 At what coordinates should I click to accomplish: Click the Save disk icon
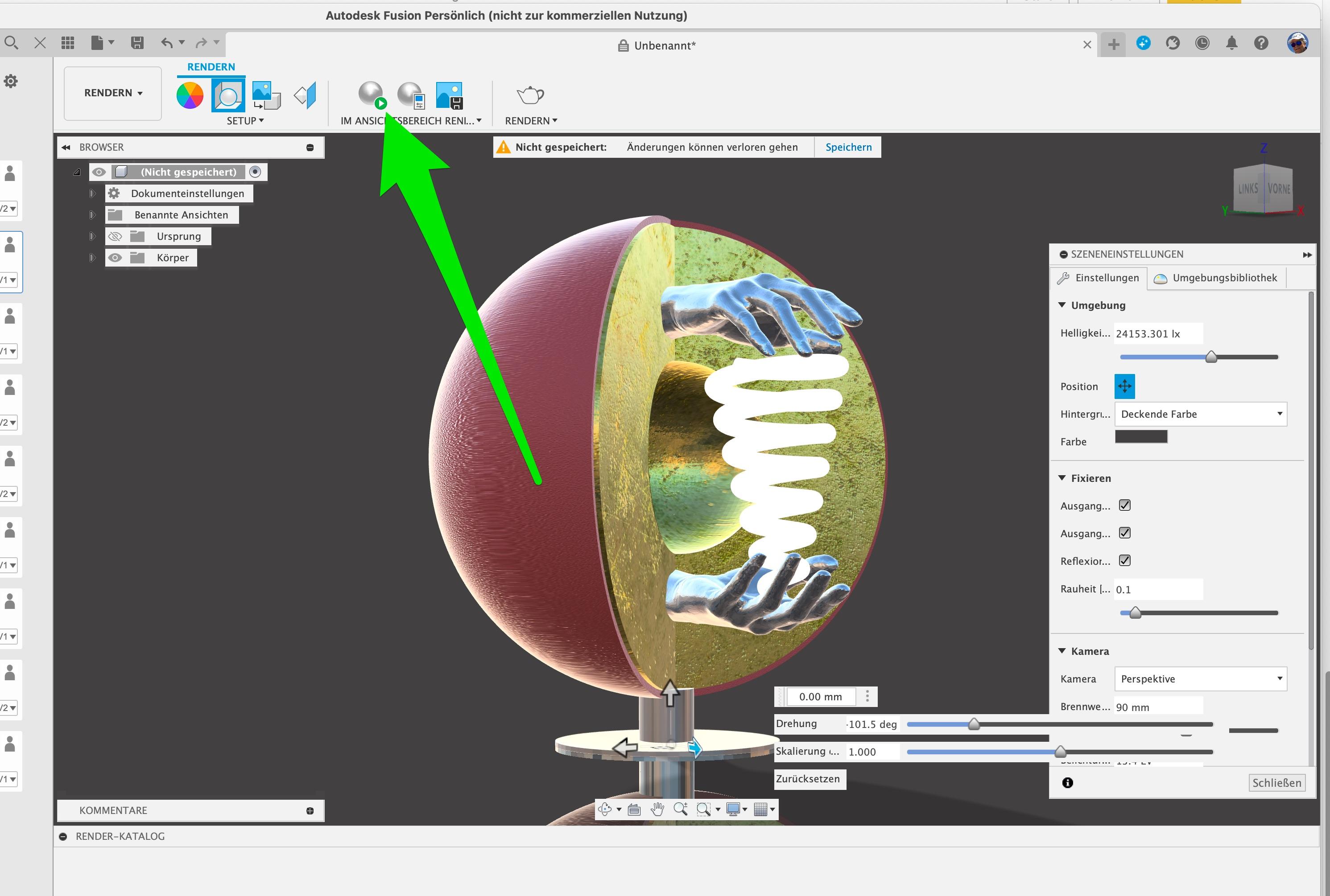tap(137, 43)
